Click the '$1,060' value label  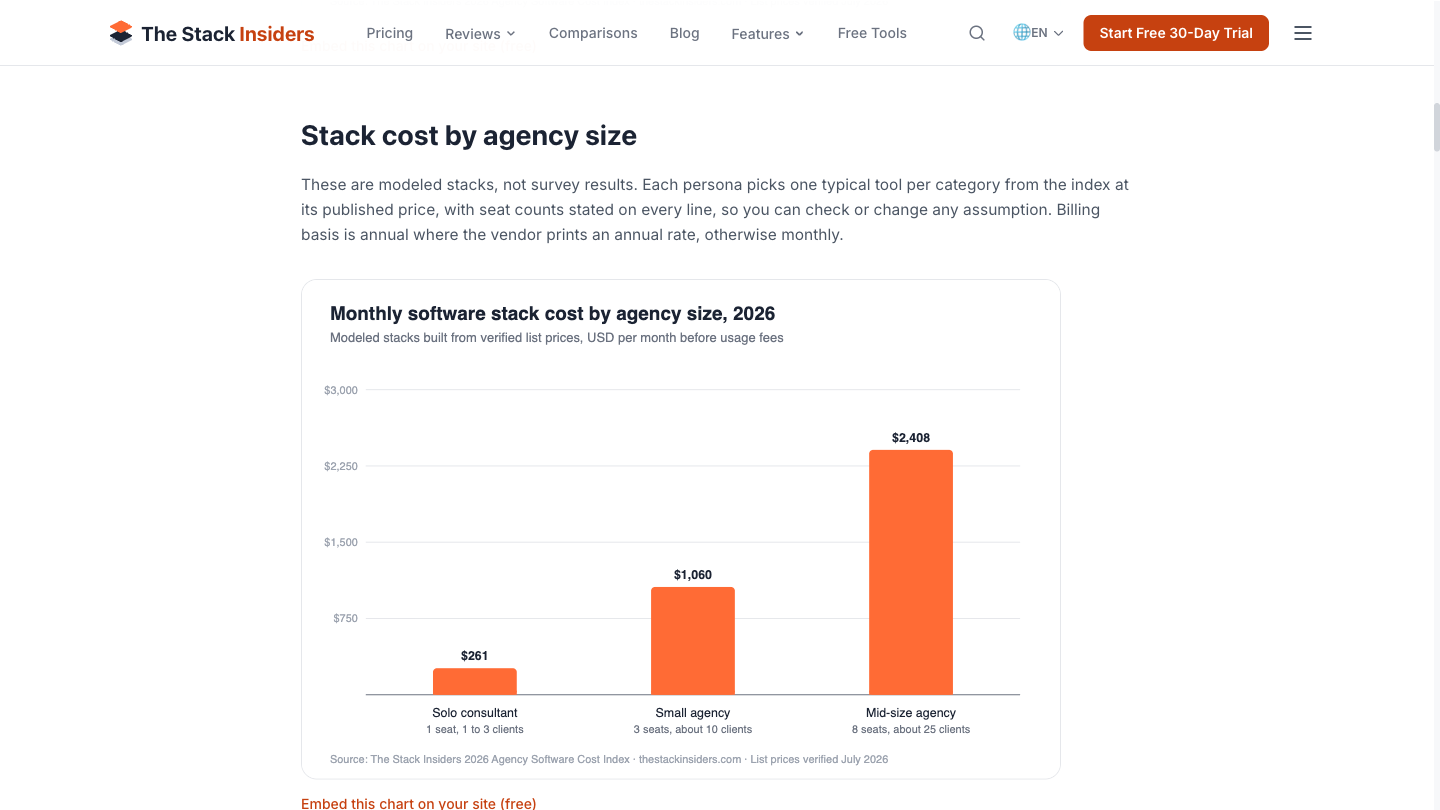[693, 575]
